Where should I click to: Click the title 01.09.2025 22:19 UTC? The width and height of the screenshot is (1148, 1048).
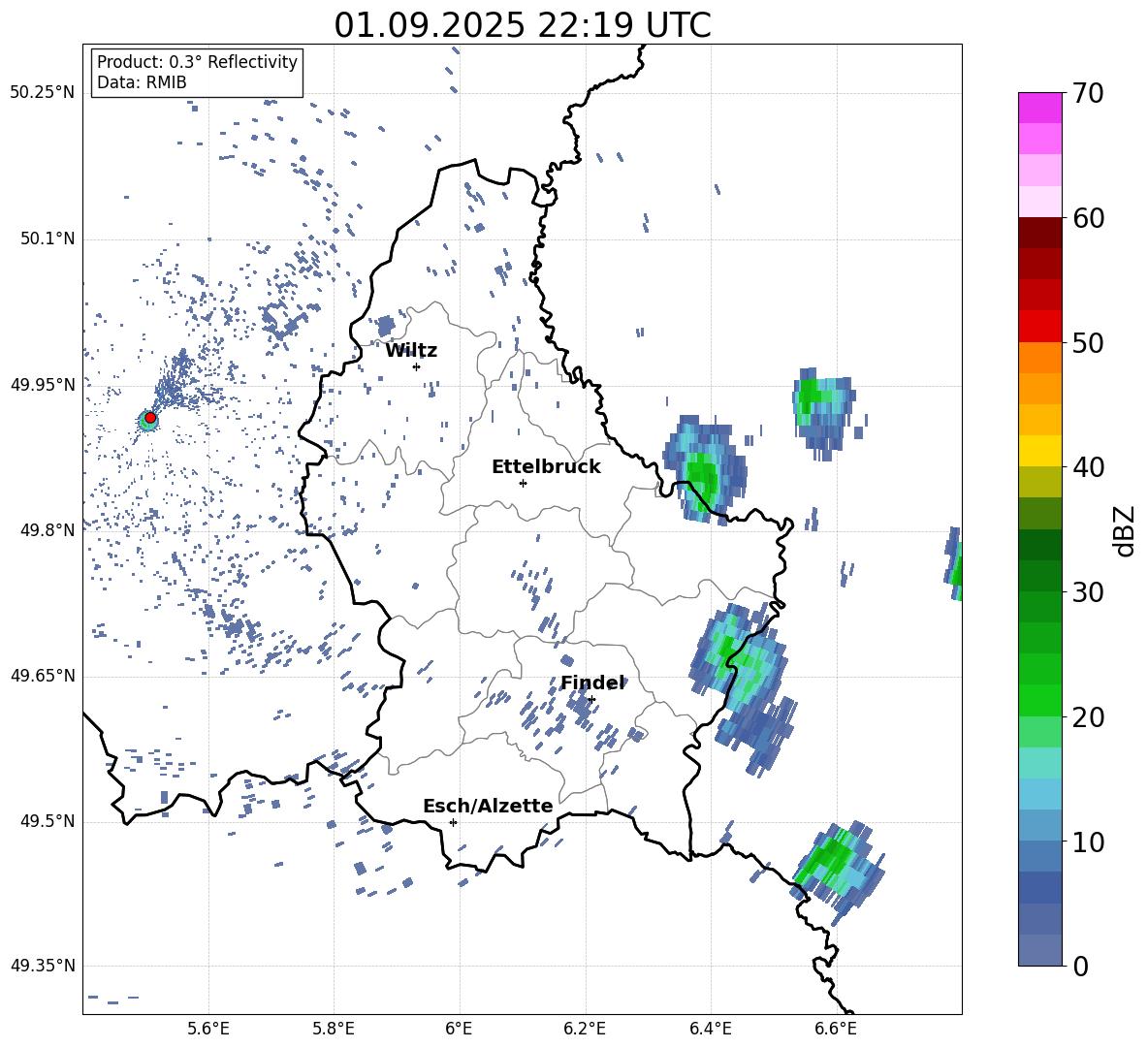pos(523,25)
